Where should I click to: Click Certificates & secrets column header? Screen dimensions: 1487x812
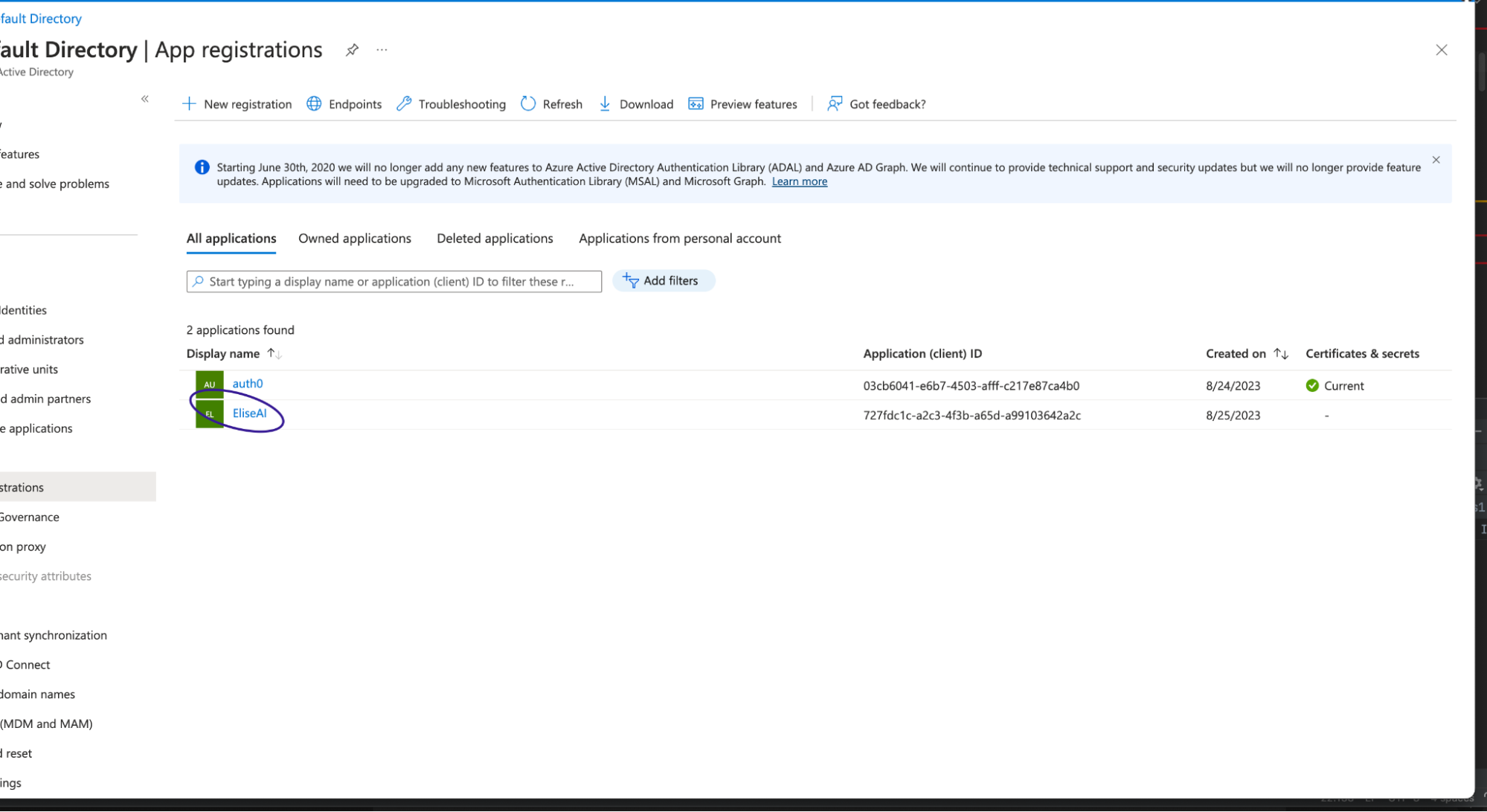pyautogui.click(x=1362, y=354)
